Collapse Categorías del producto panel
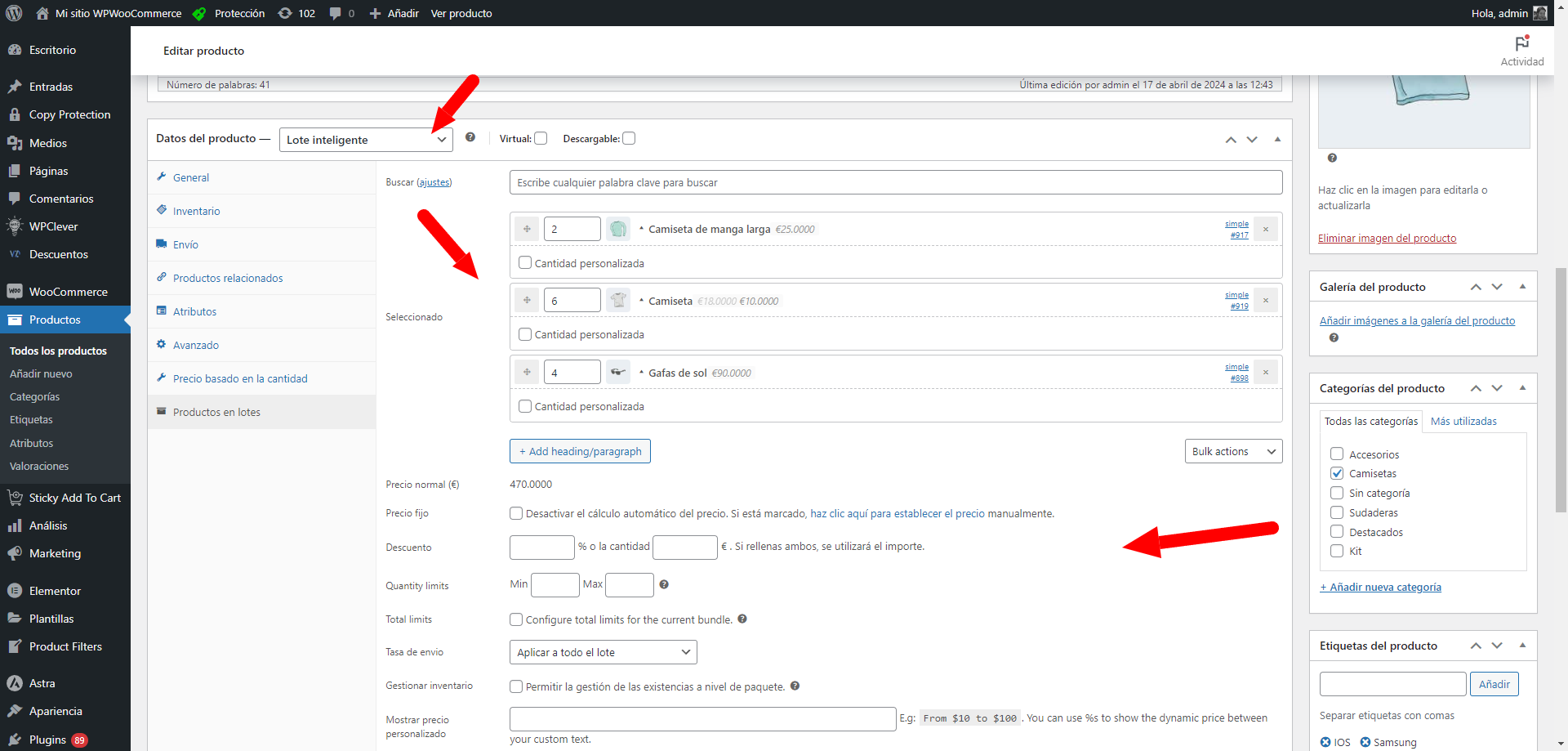 [x=1522, y=387]
